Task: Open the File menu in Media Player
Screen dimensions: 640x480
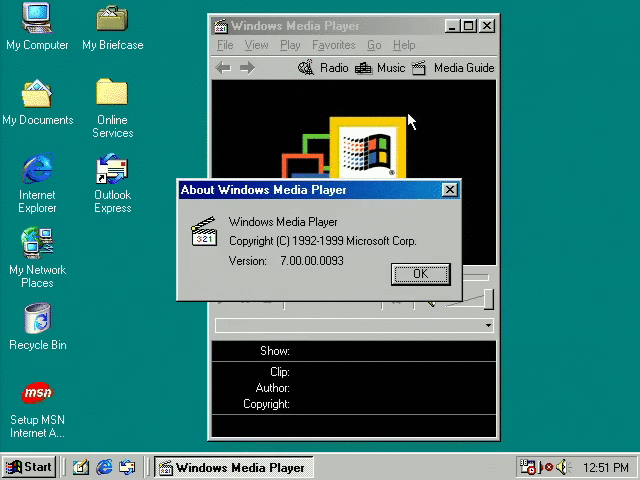Action: point(225,45)
